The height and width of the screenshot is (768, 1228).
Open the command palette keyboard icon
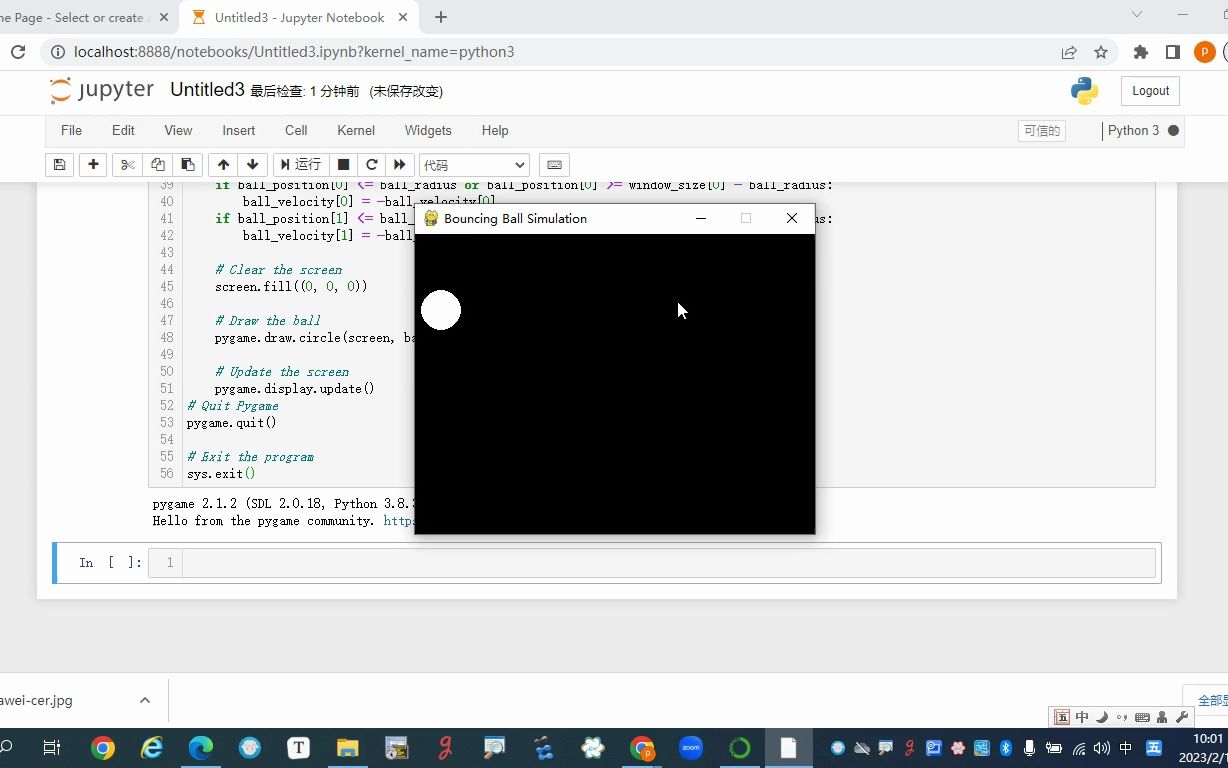pos(554,164)
